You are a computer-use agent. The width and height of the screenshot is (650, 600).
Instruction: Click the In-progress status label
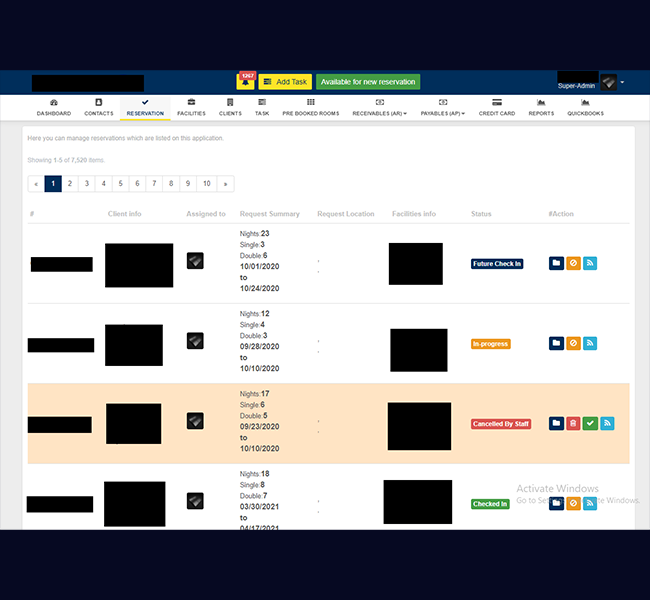[x=491, y=344]
